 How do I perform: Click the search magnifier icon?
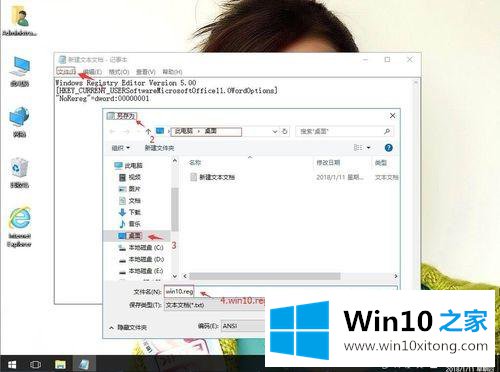387,131
